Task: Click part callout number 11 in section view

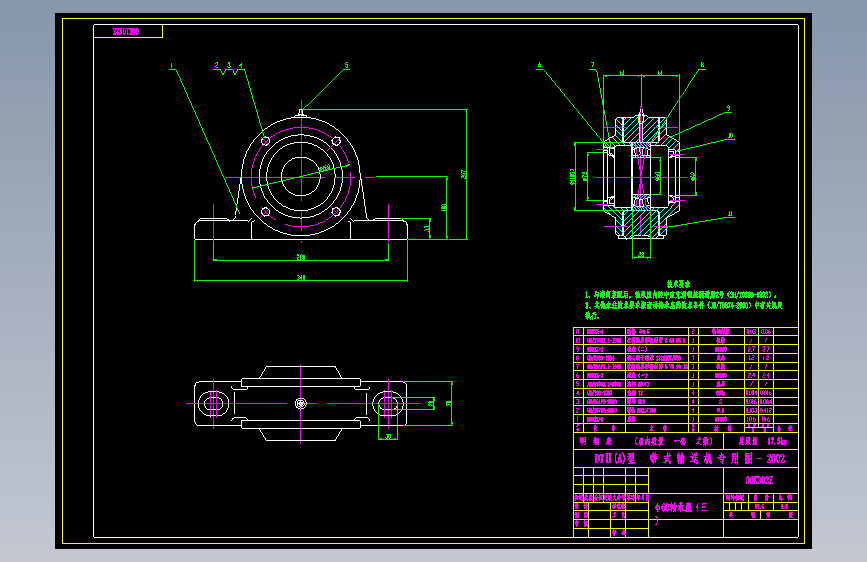Action: click(730, 214)
